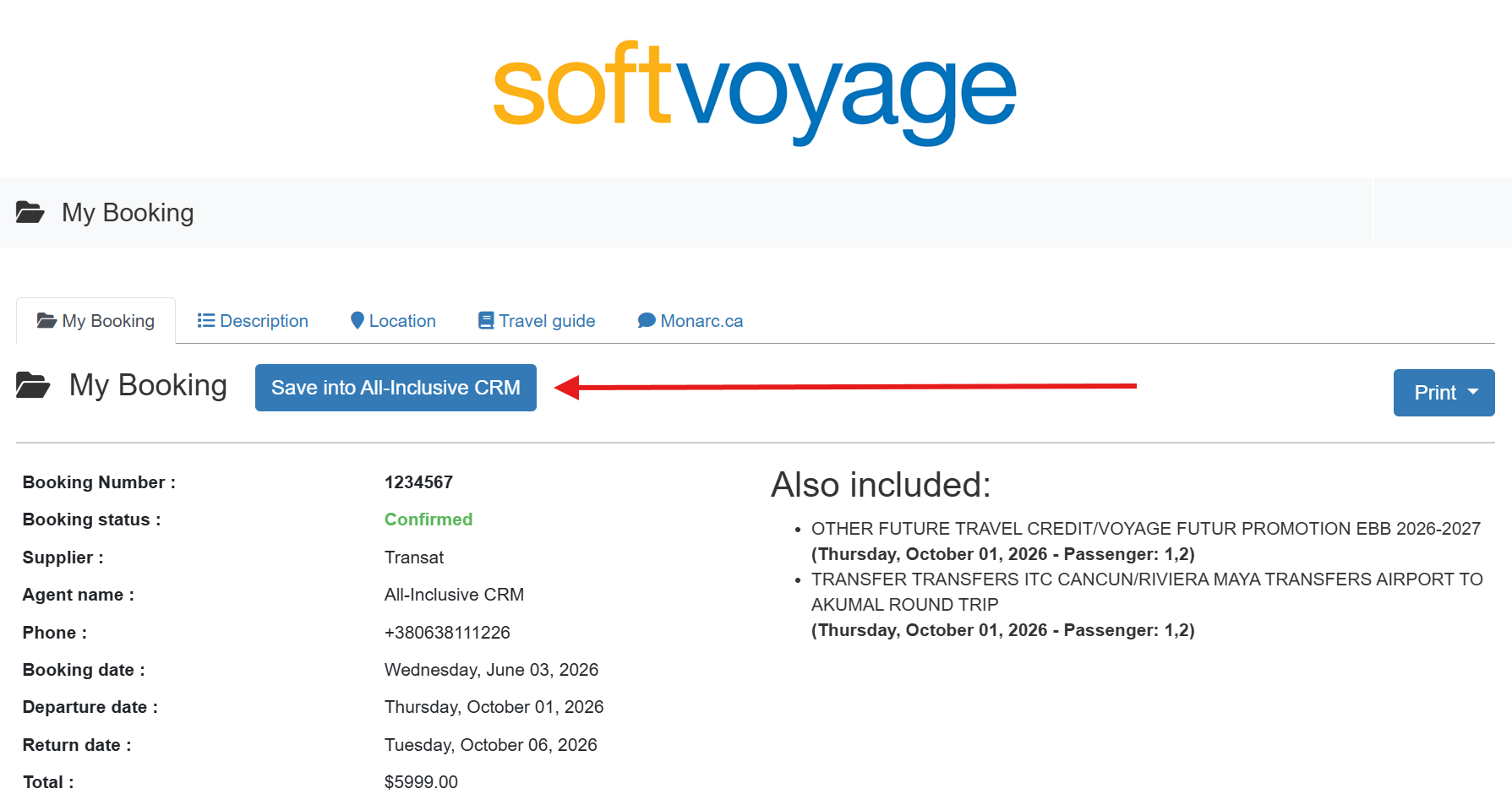Open the Monarc.ca tab
This screenshot has height=805, width=1512.
[690, 321]
